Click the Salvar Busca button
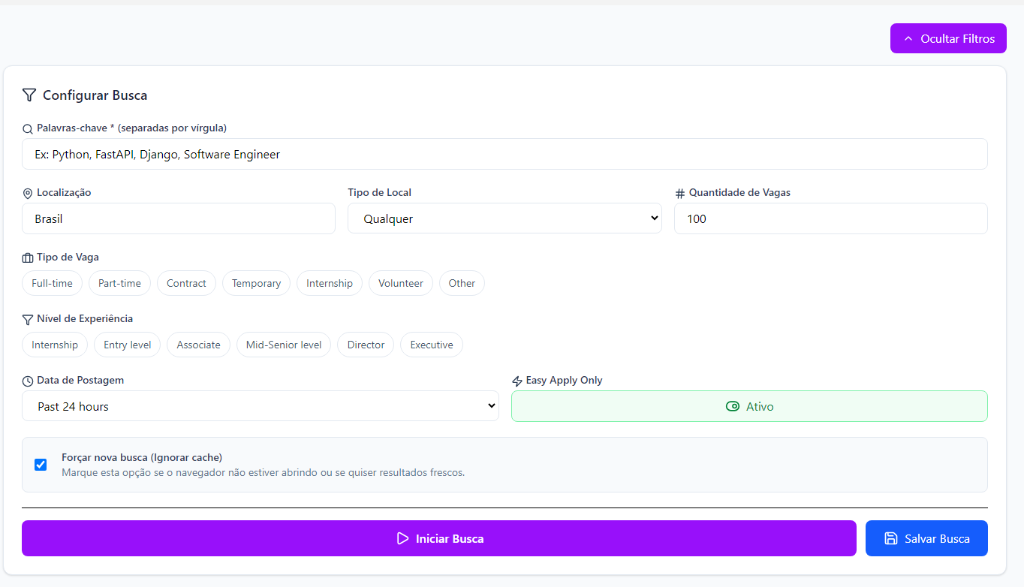Image resolution: width=1024 pixels, height=587 pixels. pos(926,538)
